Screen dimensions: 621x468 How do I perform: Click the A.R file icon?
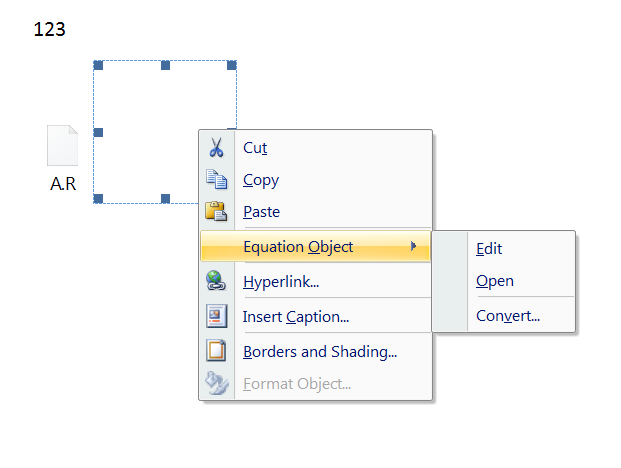62,145
